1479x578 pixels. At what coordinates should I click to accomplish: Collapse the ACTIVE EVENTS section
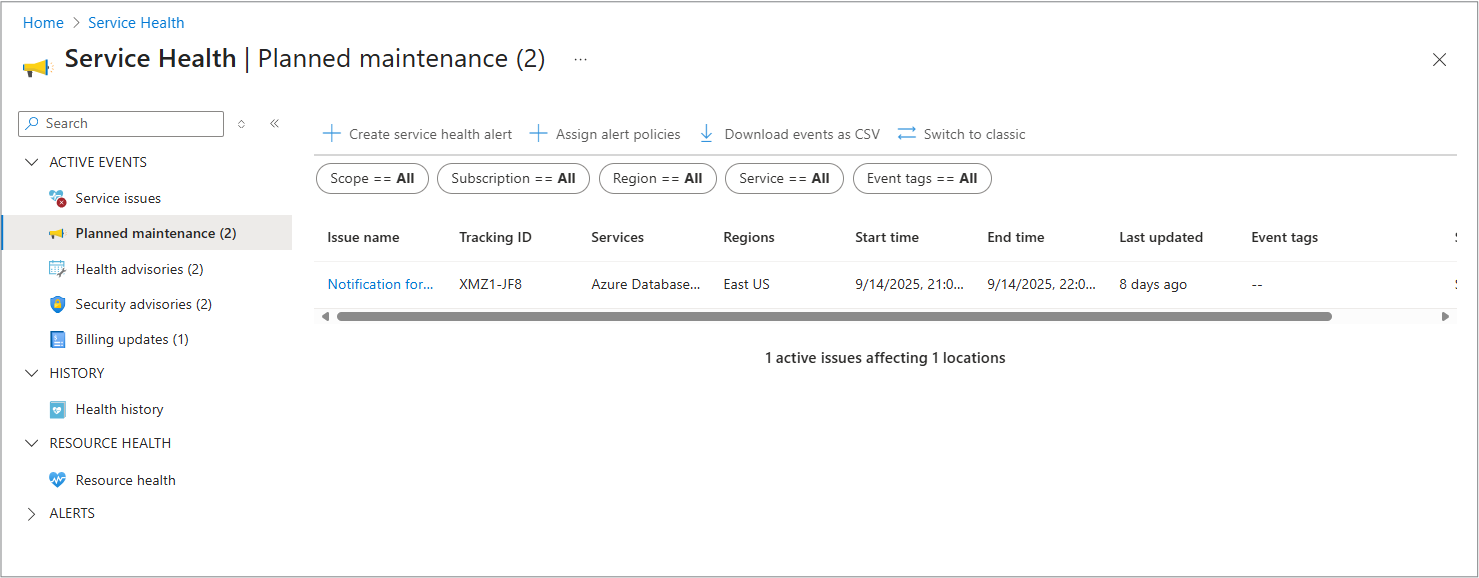(32, 162)
